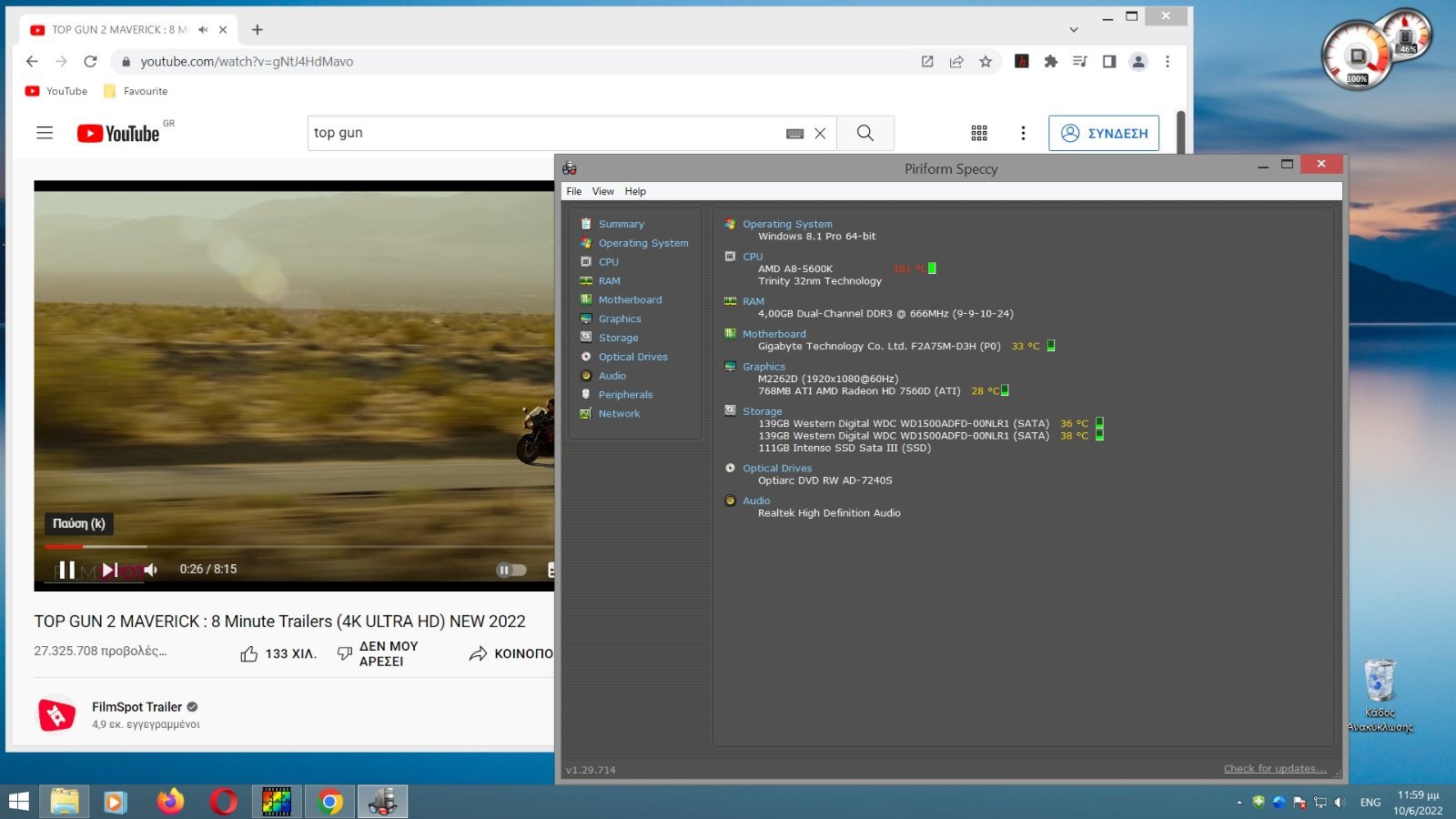Screen dimensions: 1456x819
Task: Click the ΣΥΝΔΕΣΗ sign-in button
Action: coord(1104,133)
